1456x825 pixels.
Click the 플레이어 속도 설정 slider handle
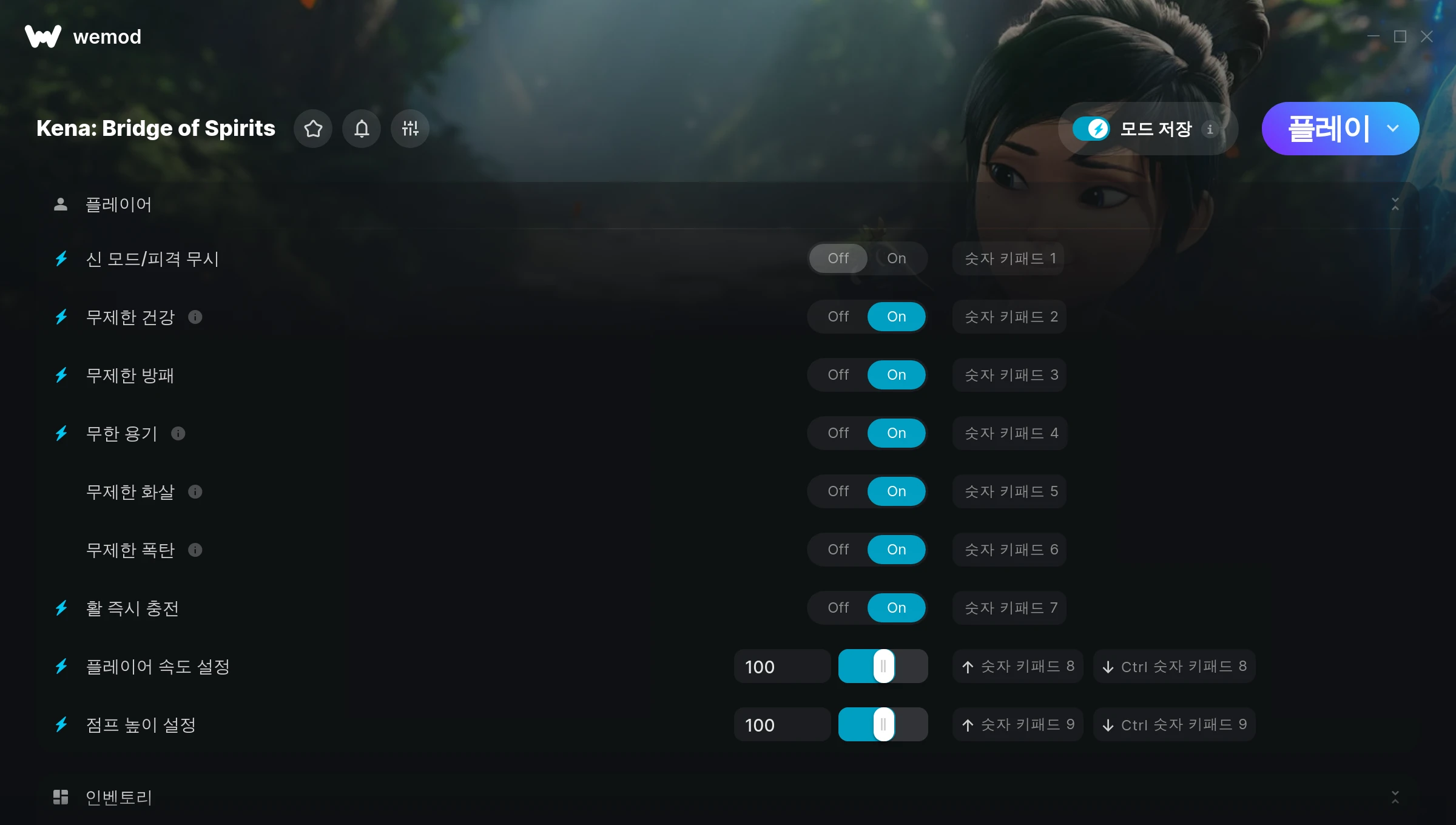(883, 666)
